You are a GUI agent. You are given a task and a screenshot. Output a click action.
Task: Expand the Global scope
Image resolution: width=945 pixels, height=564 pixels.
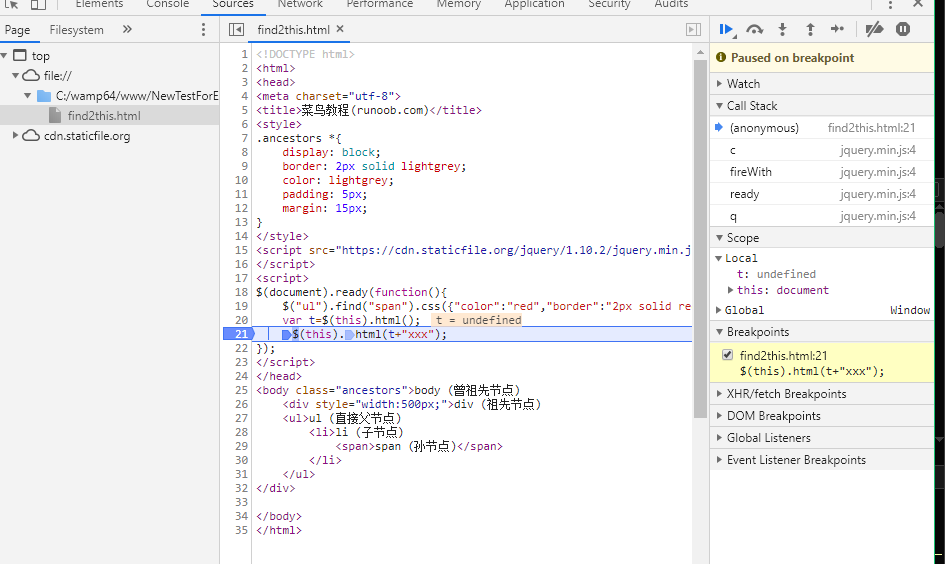pos(718,310)
